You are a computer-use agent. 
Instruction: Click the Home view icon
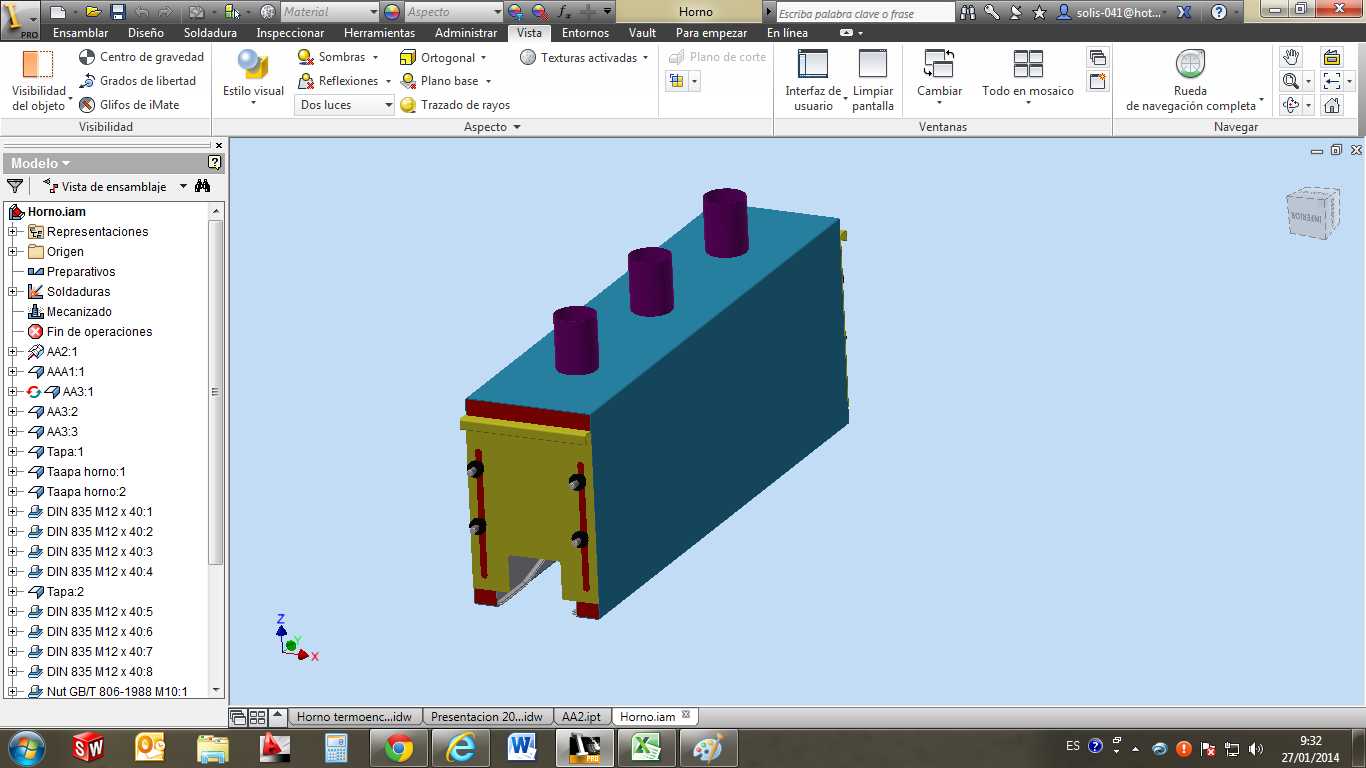click(x=1332, y=105)
